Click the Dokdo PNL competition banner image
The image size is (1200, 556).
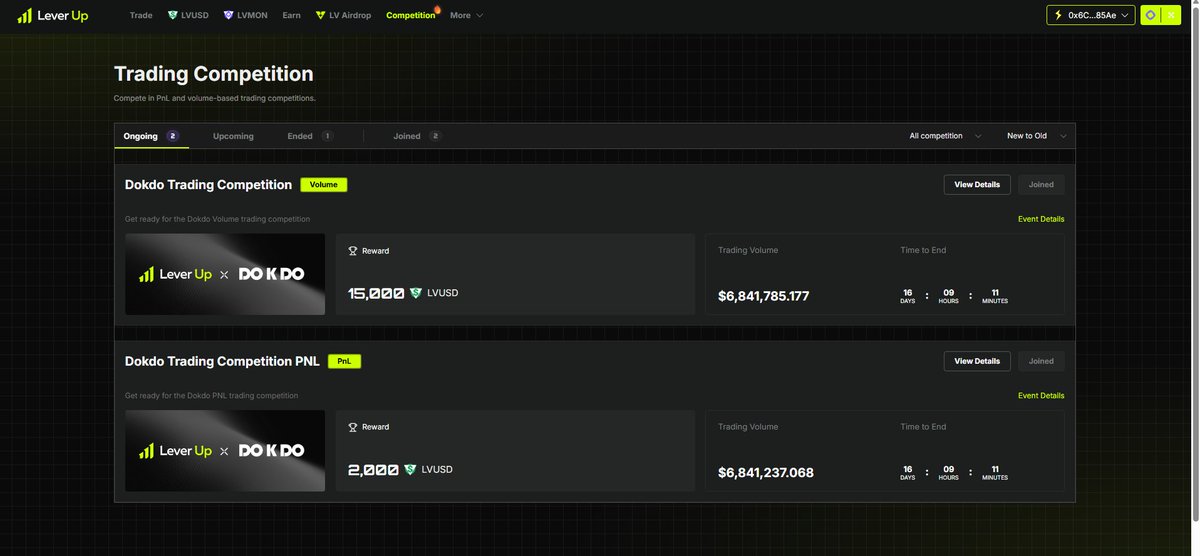pos(225,451)
